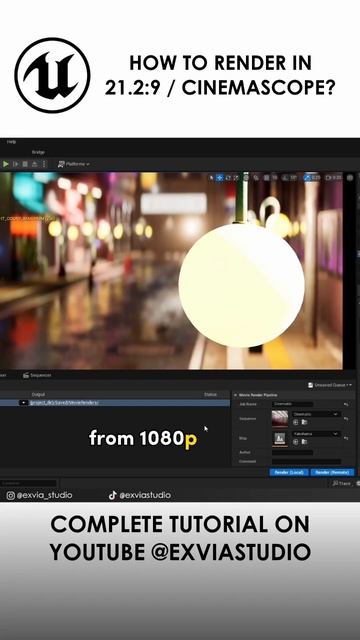Click the frame skip button beside Play
Viewport: 360px width, 640px height.
tap(16, 164)
